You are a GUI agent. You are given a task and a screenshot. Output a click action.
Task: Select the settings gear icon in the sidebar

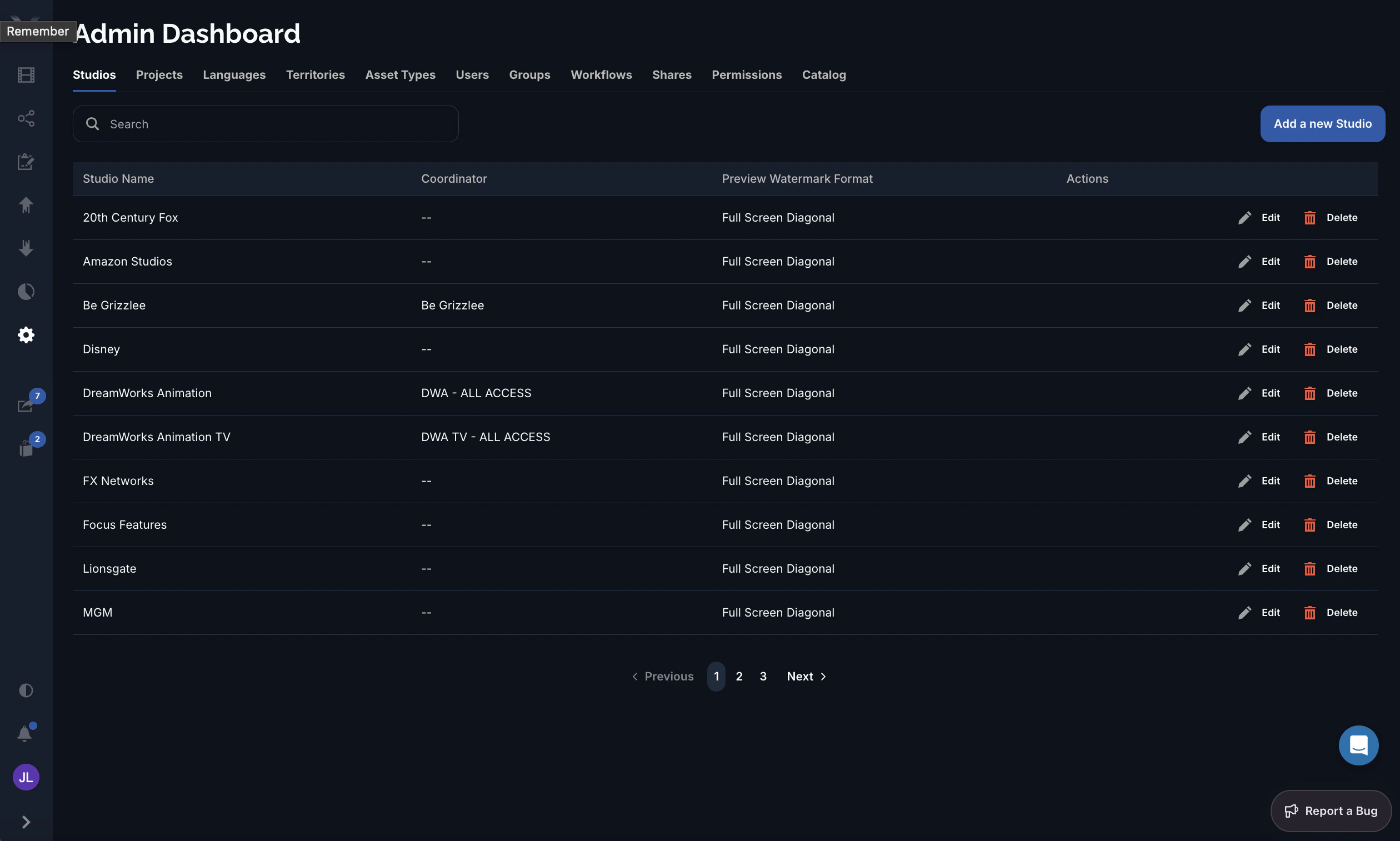[26, 335]
